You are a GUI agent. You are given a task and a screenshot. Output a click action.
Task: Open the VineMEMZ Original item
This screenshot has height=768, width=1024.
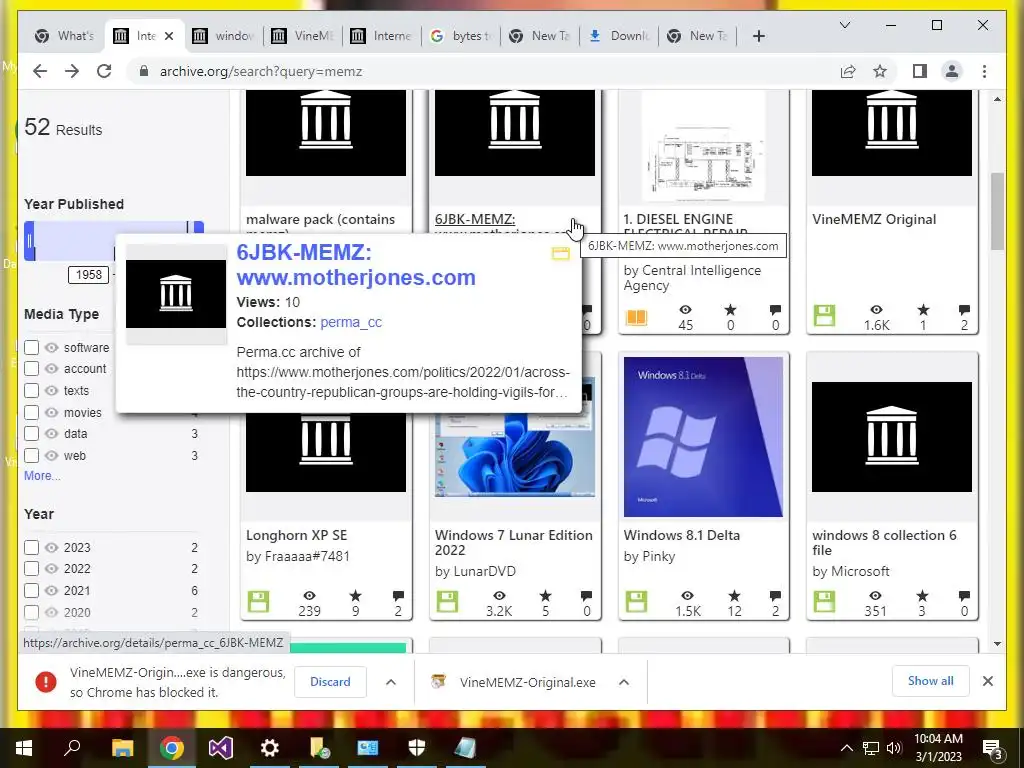[874, 219]
